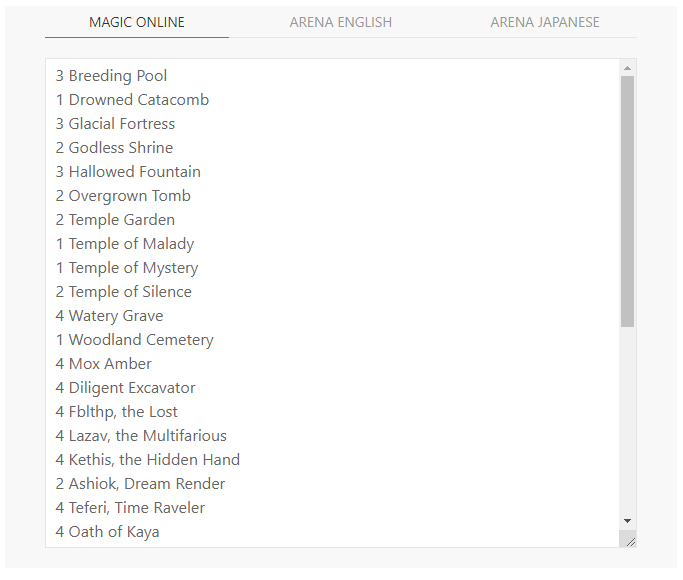Click the '2 Temple Garden' line
The width and height of the screenshot is (683, 580).
(x=115, y=220)
